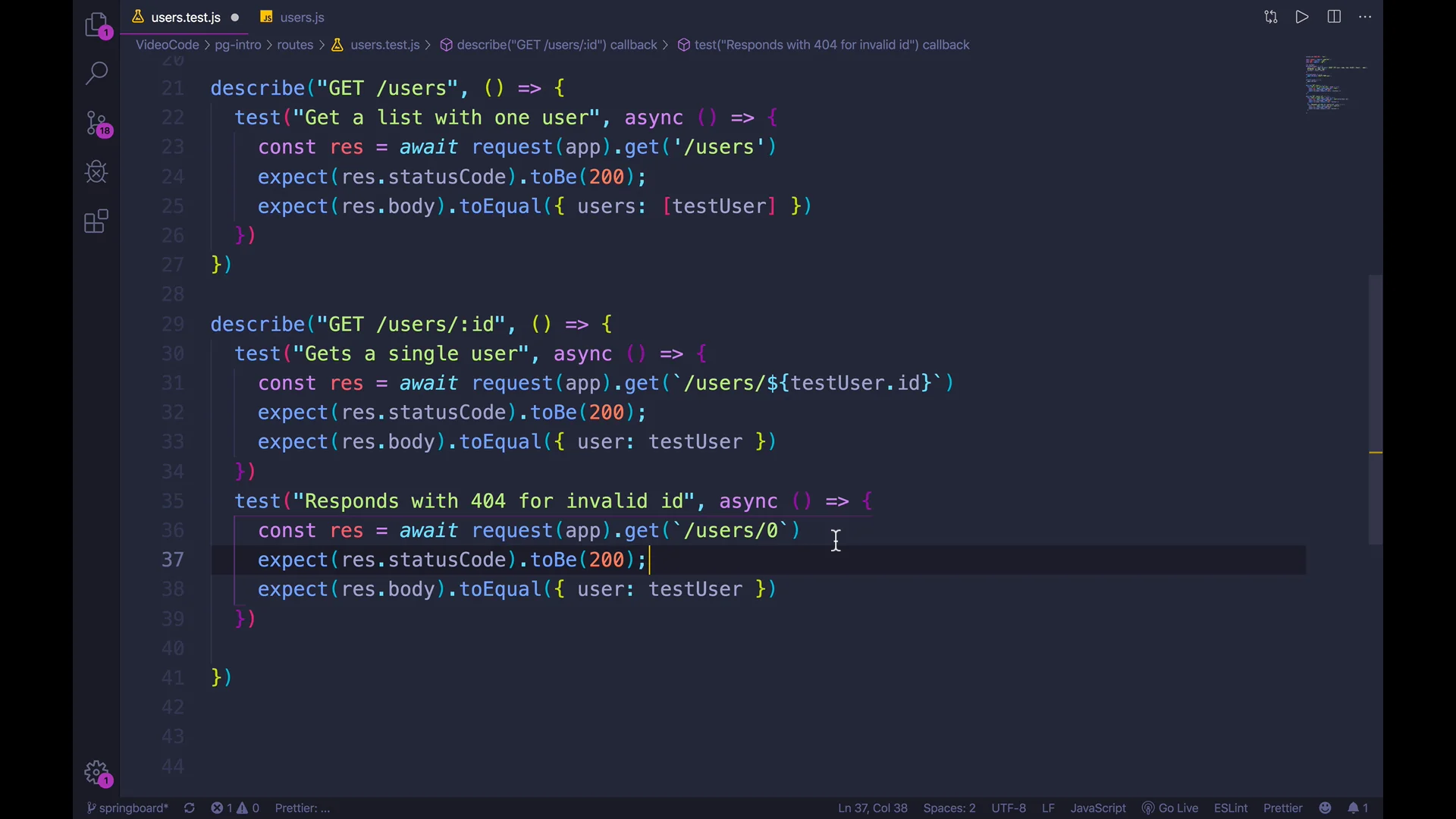This screenshot has width=1456, height=819.
Task: Switch to the users.js tab
Action: click(301, 17)
